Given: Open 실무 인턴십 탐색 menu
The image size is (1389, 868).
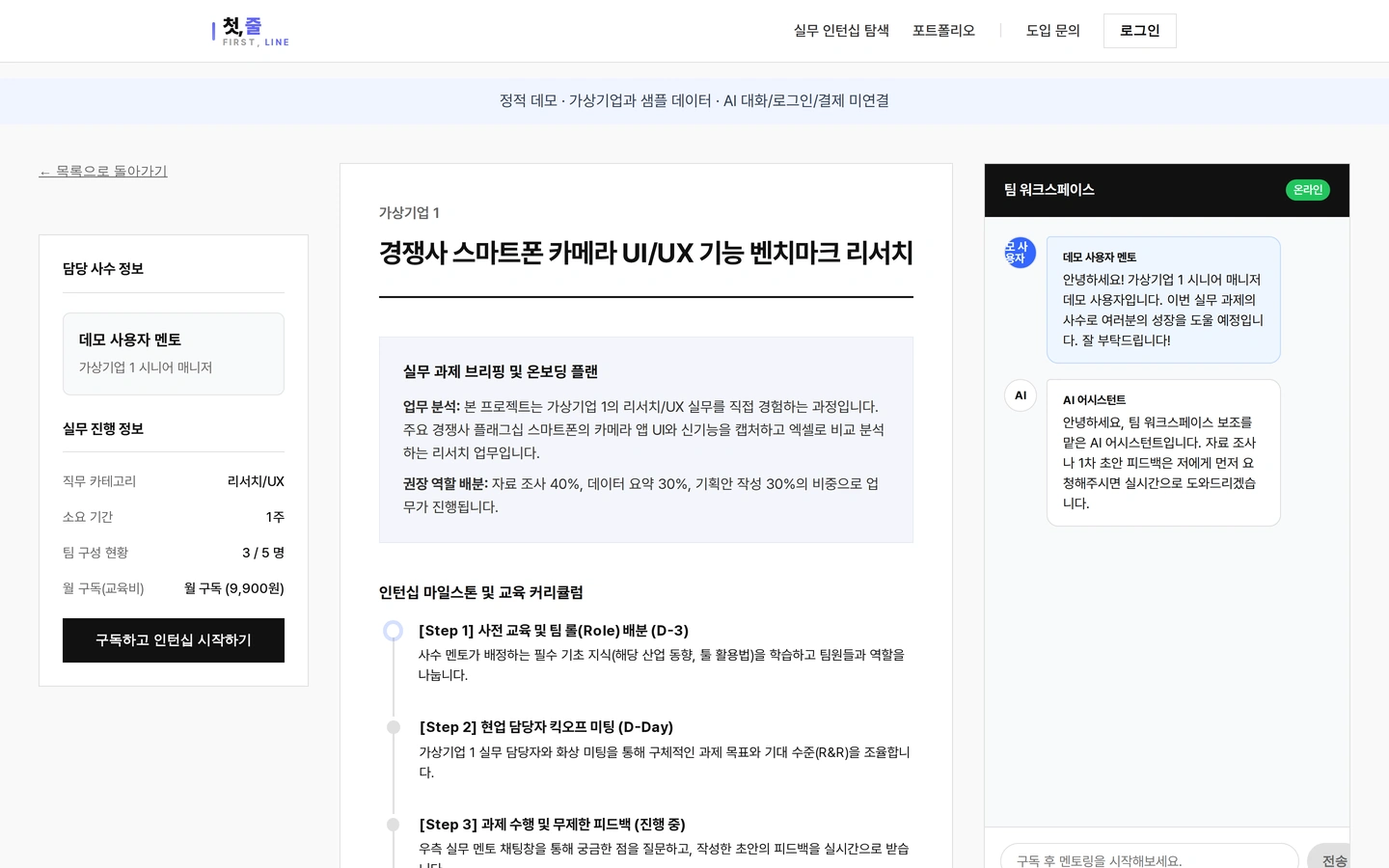Looking at the screenshot, I should click(841, 31).
